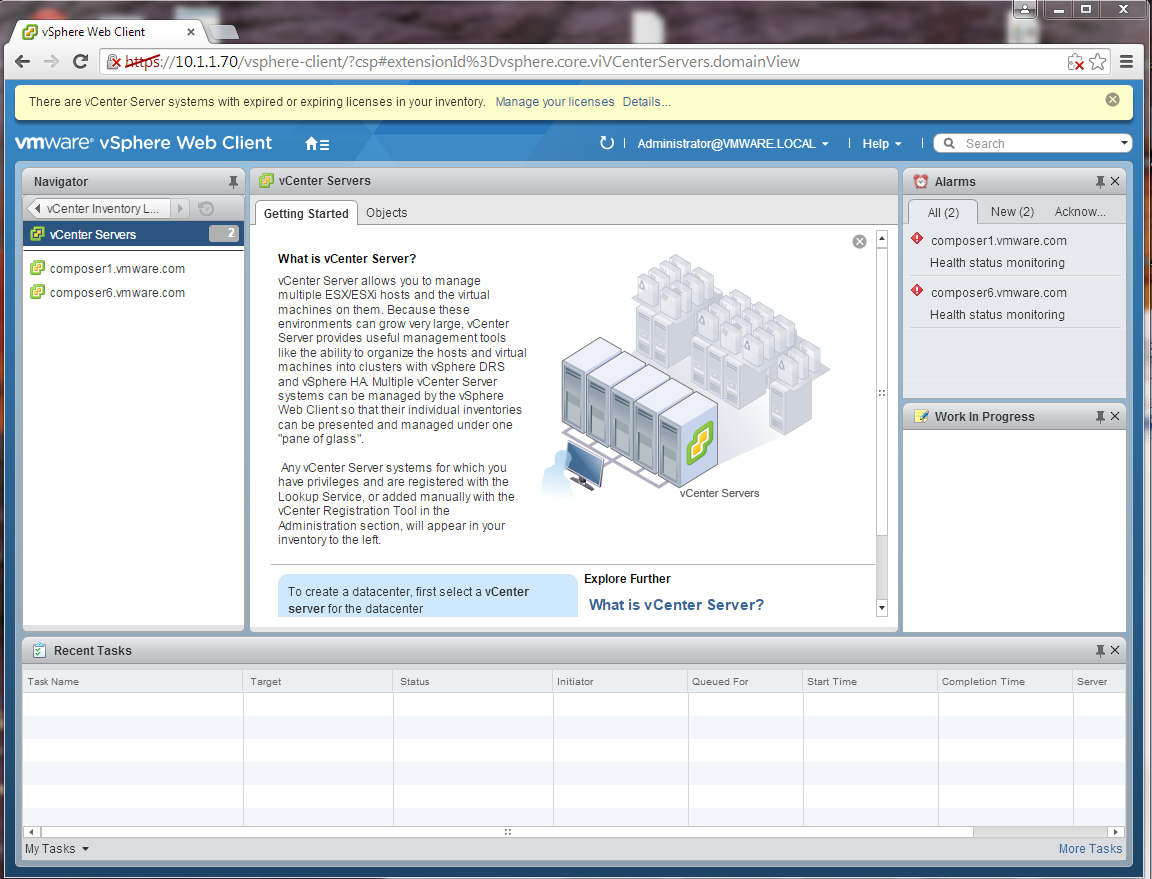Click composer6 red alarm icon
Viewport: 1152px width, 879px height.
917,290
